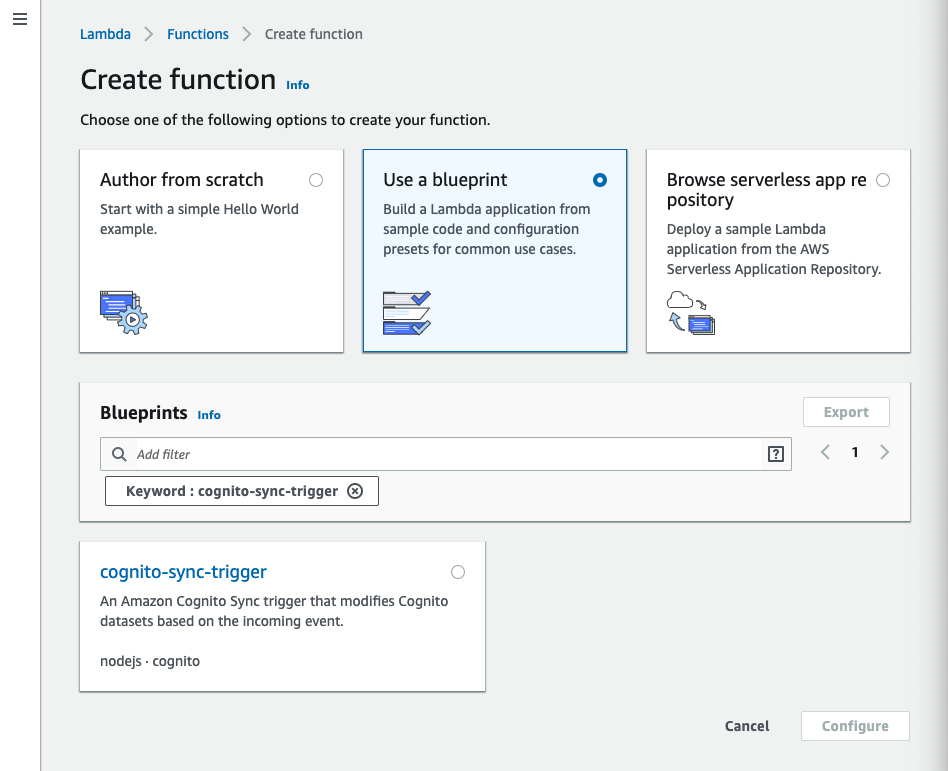This screenshot has height=771, width=948.
Task: Go to next blueprints page
Action: (x=885, y=452)
